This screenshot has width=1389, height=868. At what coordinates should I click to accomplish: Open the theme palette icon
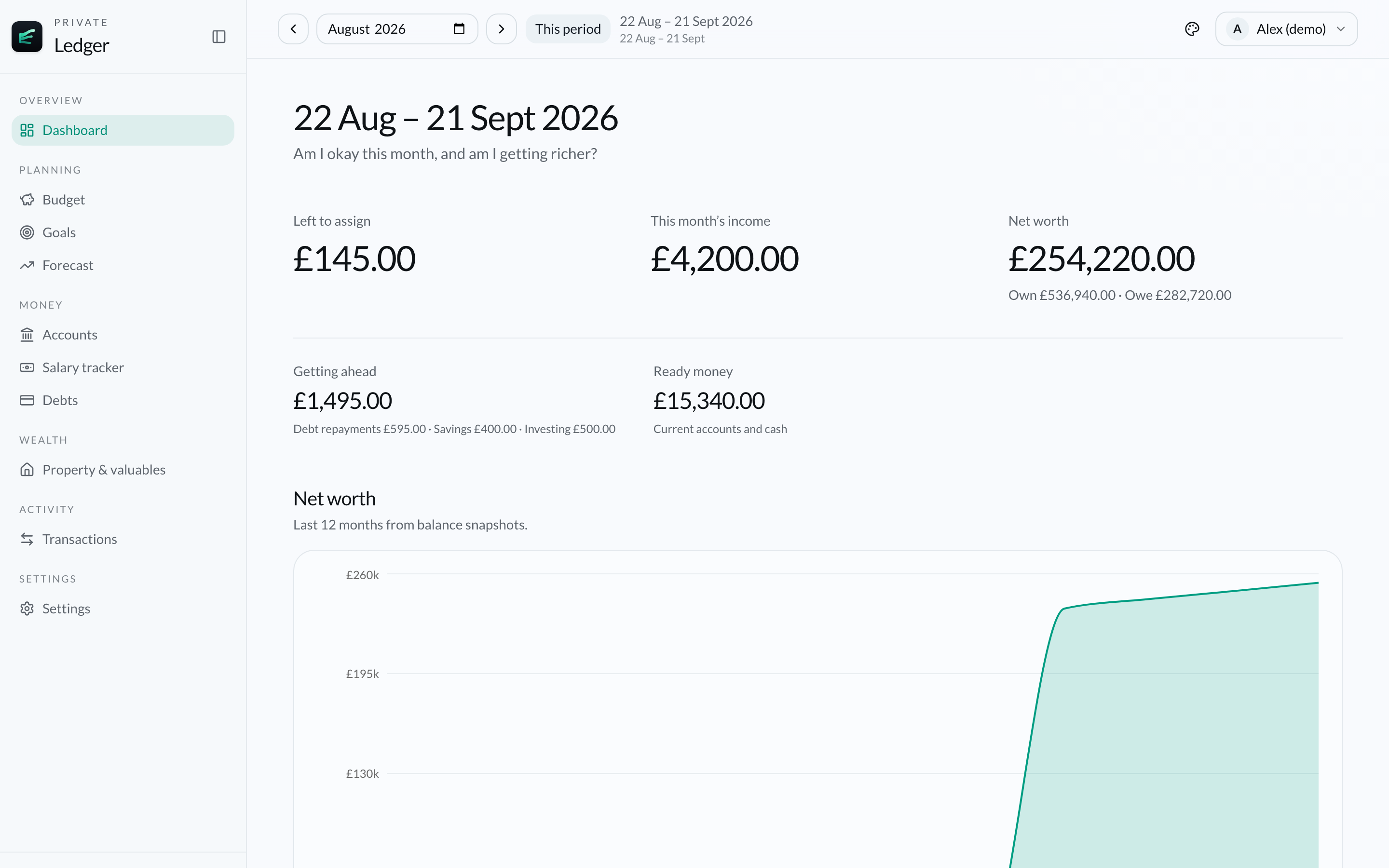coord(1192,29)
